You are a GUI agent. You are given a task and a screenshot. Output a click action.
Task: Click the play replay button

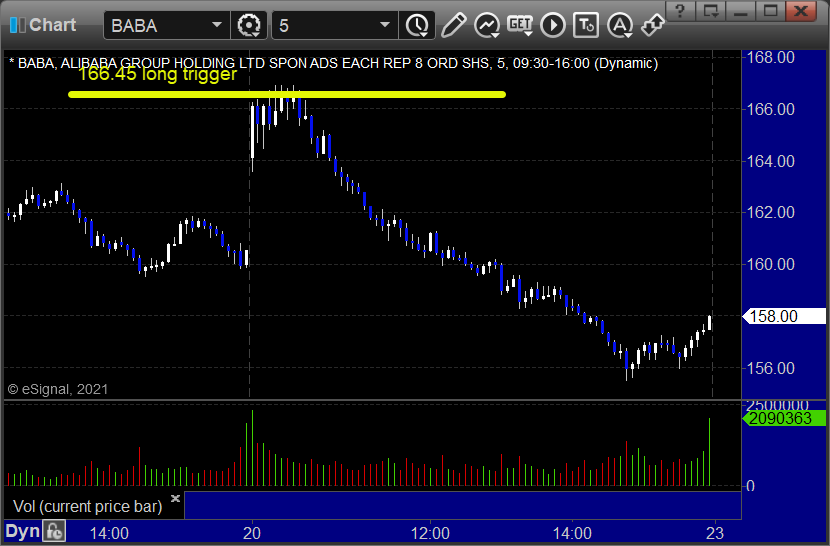point(553,25)
